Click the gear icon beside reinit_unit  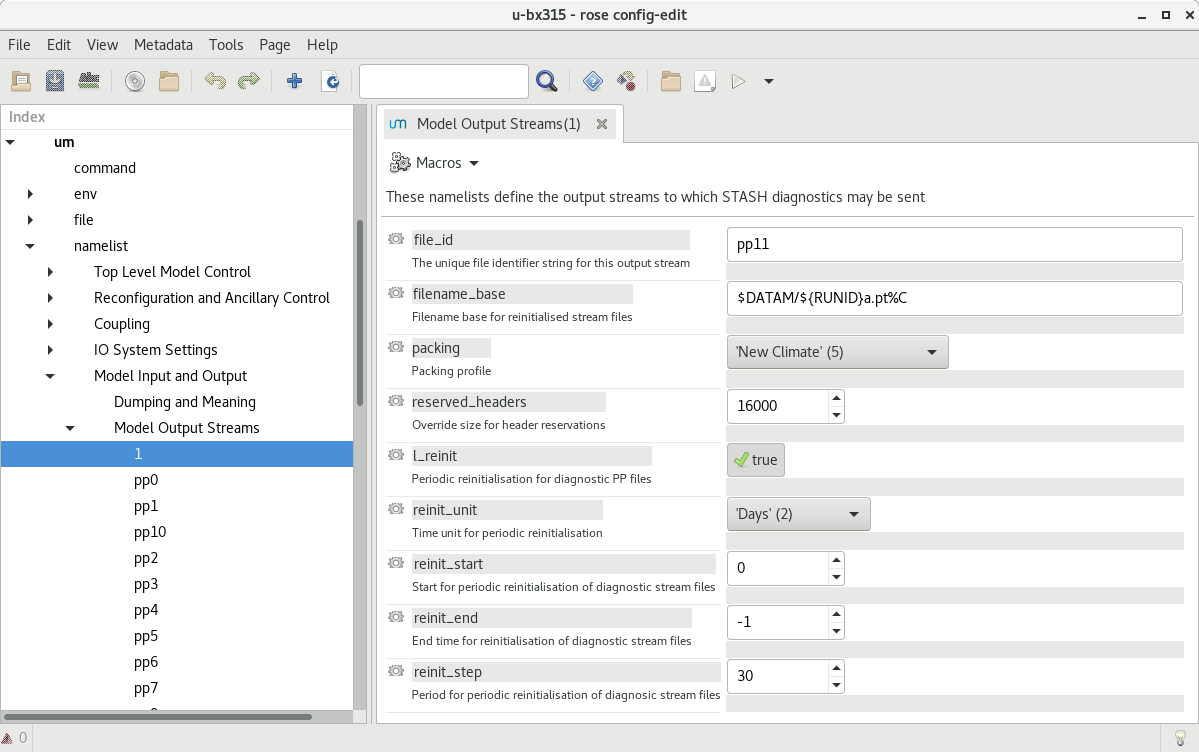click(x=395, y=510)
